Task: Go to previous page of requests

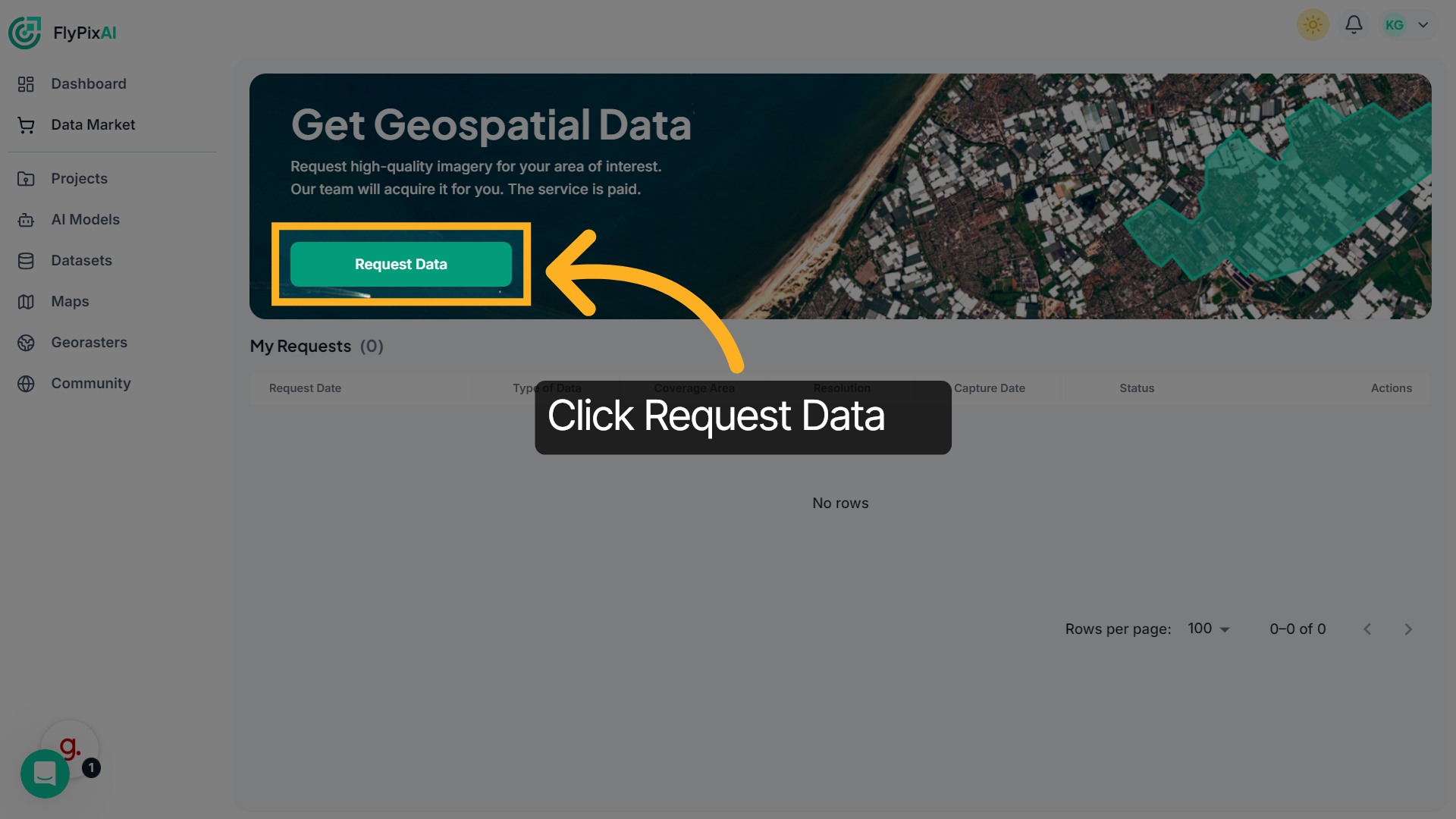Action: [1367, 629]
